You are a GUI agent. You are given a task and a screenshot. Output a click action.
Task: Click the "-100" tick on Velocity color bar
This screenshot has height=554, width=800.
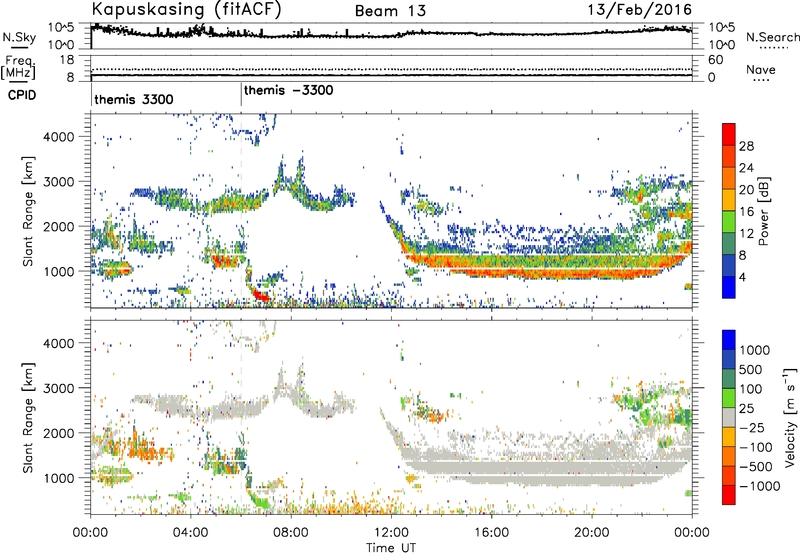click(x=756, y=447)
